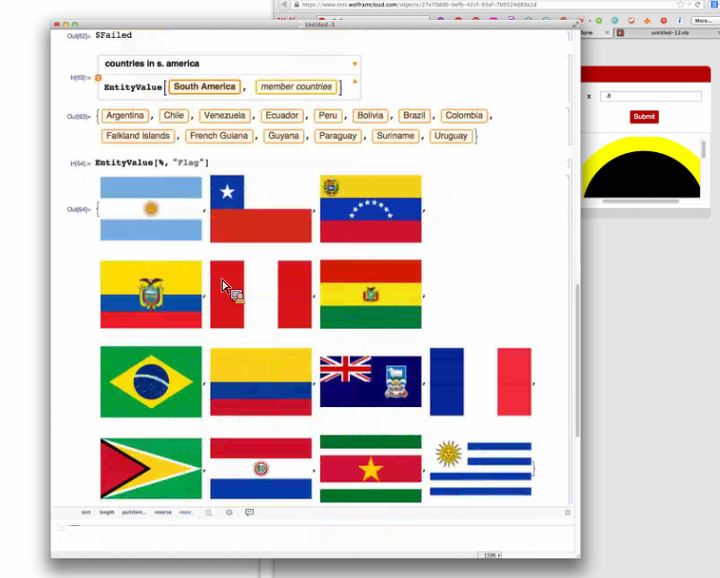Click the magnifier icon in suggestions bar

click(209, 512)
